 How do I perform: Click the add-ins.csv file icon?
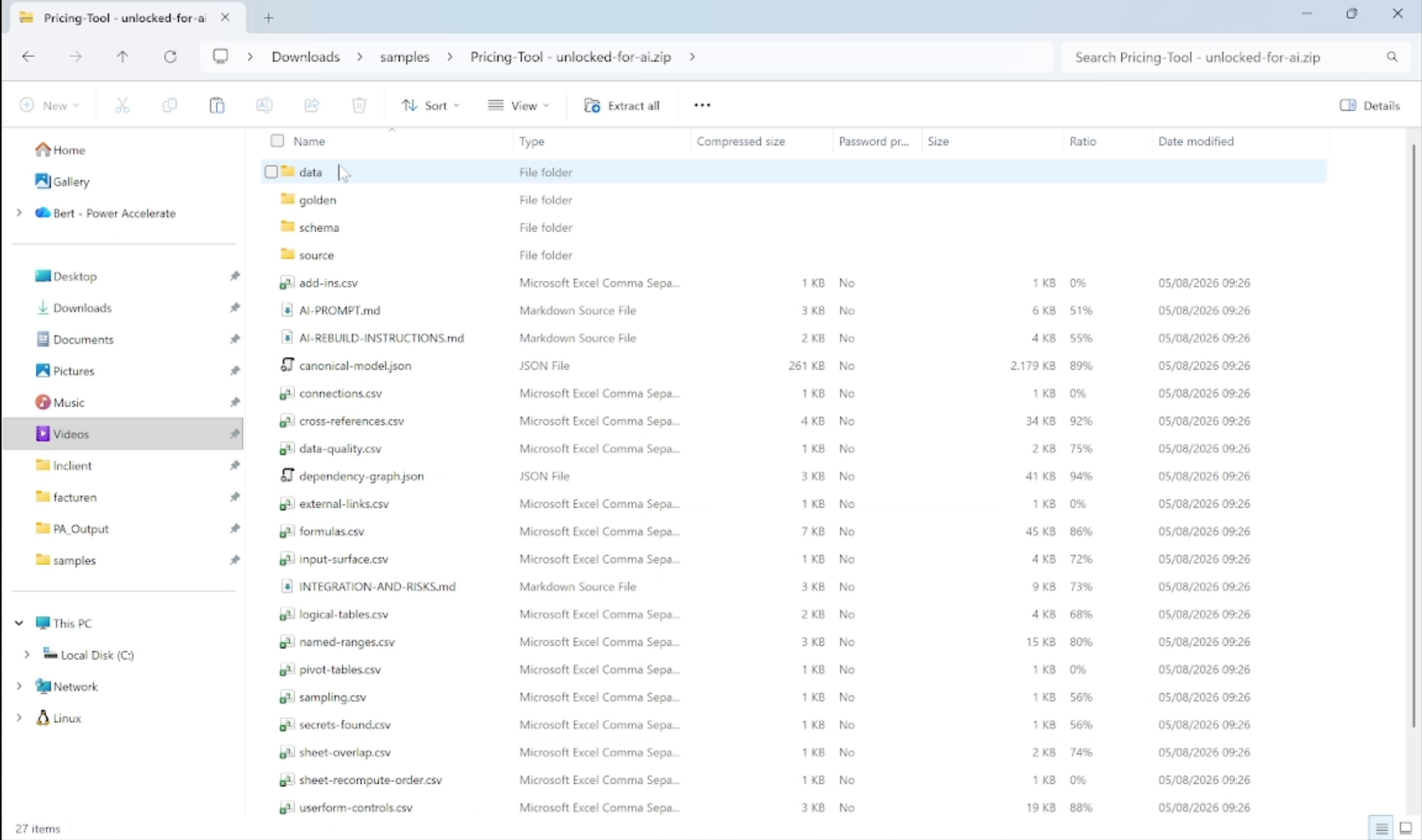click(x=287, y=283)
